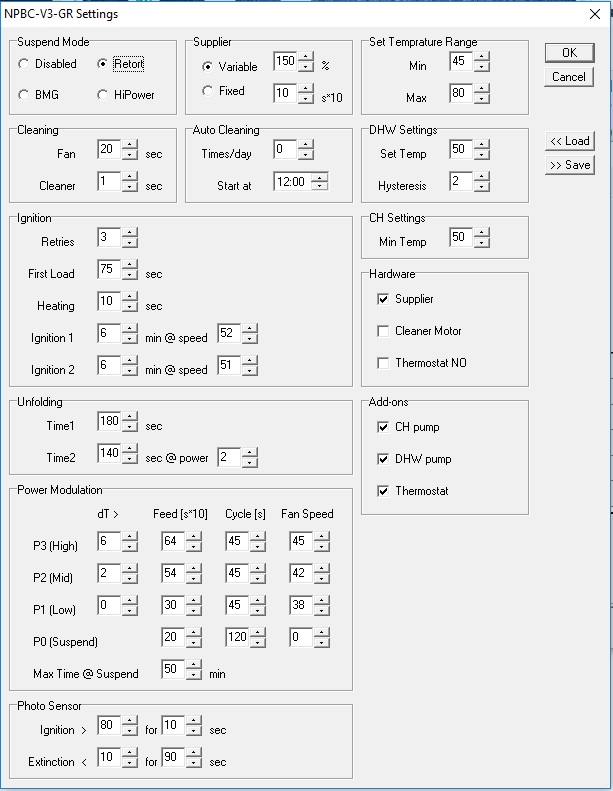Choose the HiPower suspend mode option
Viewport: 613px width, 791px height.
click(x=103, y=95)
